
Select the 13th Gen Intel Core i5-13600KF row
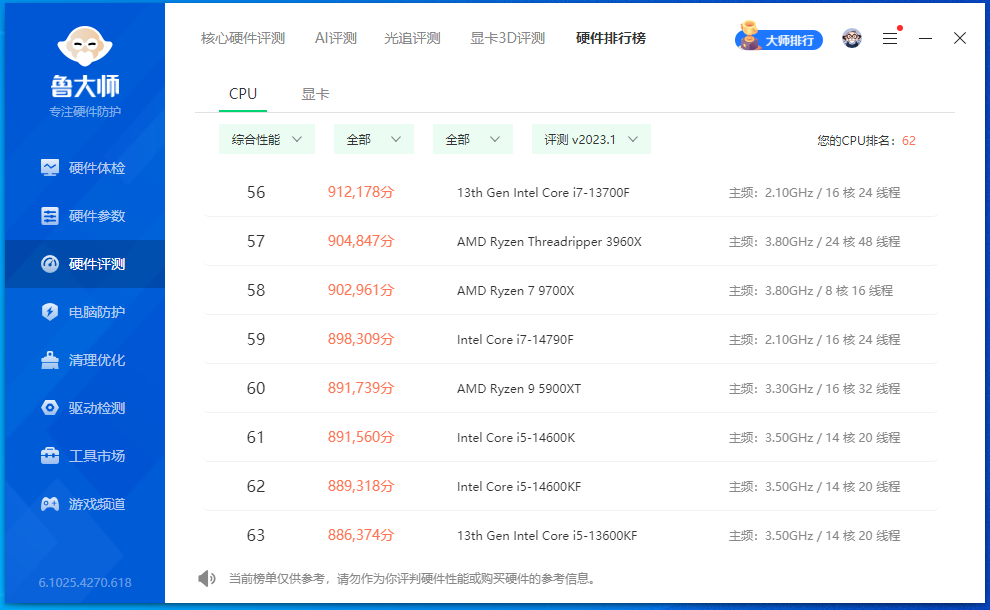coord(571,535)
